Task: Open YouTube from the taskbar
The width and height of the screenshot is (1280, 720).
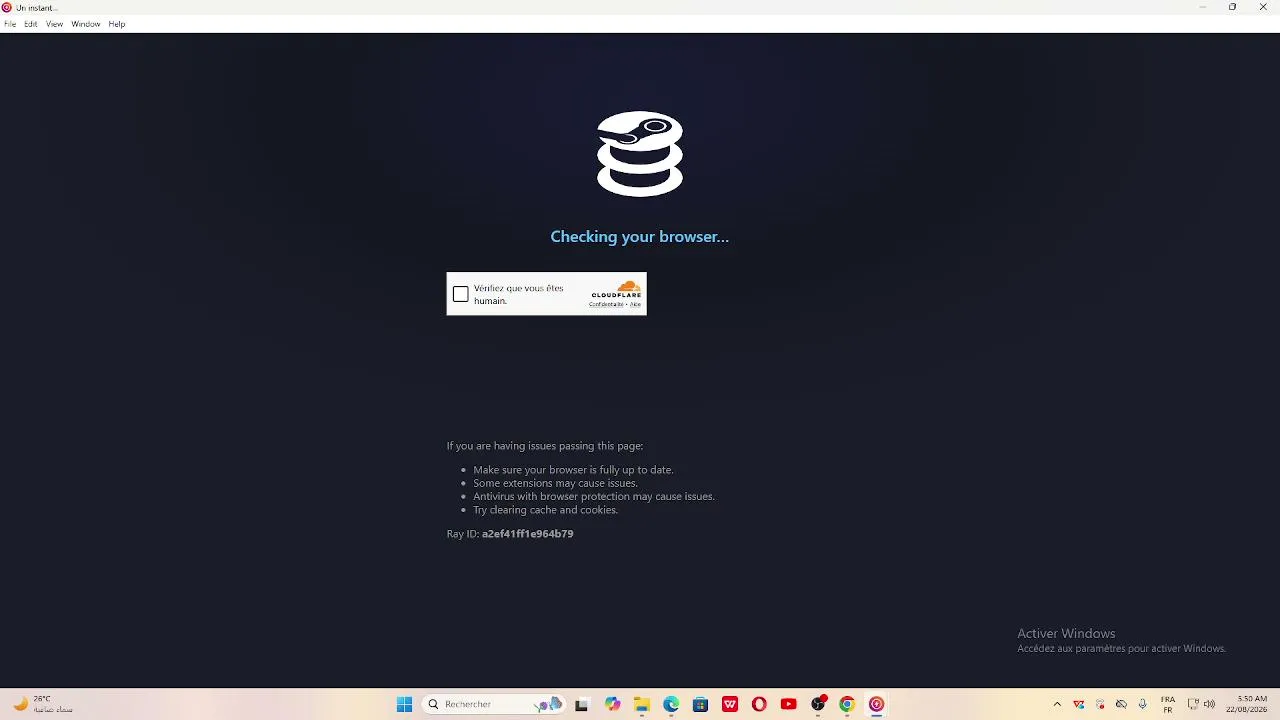Action: coord(788,704)
